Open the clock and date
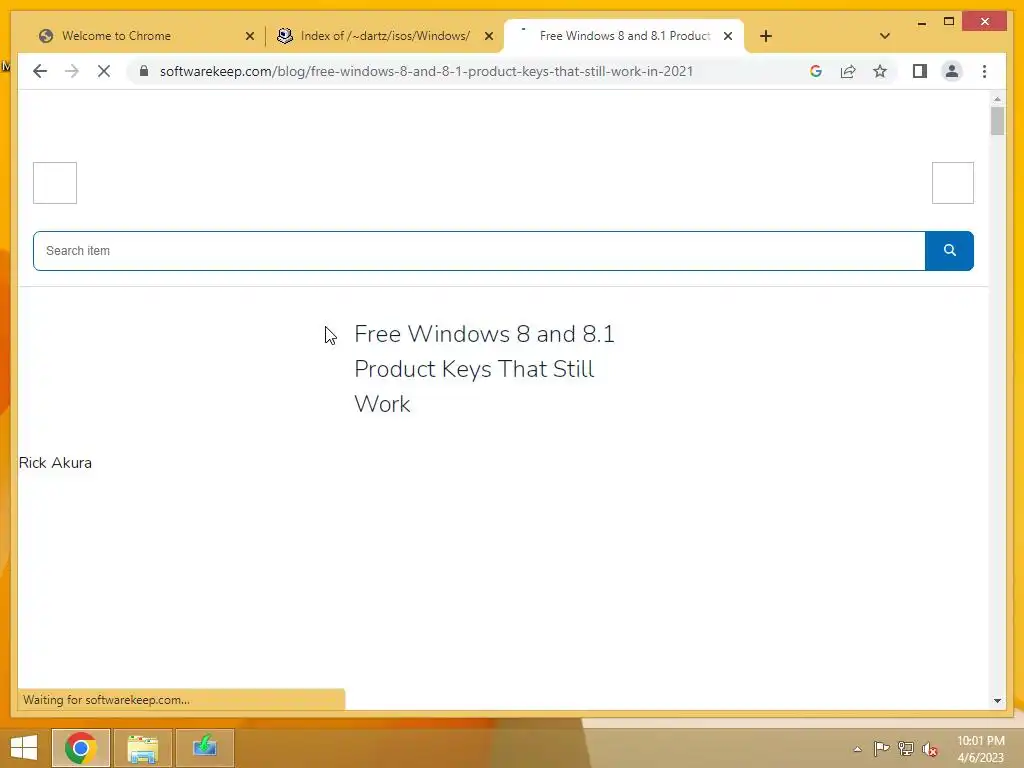The height and width of the screenshot is (768, 1024). point(981,749)
